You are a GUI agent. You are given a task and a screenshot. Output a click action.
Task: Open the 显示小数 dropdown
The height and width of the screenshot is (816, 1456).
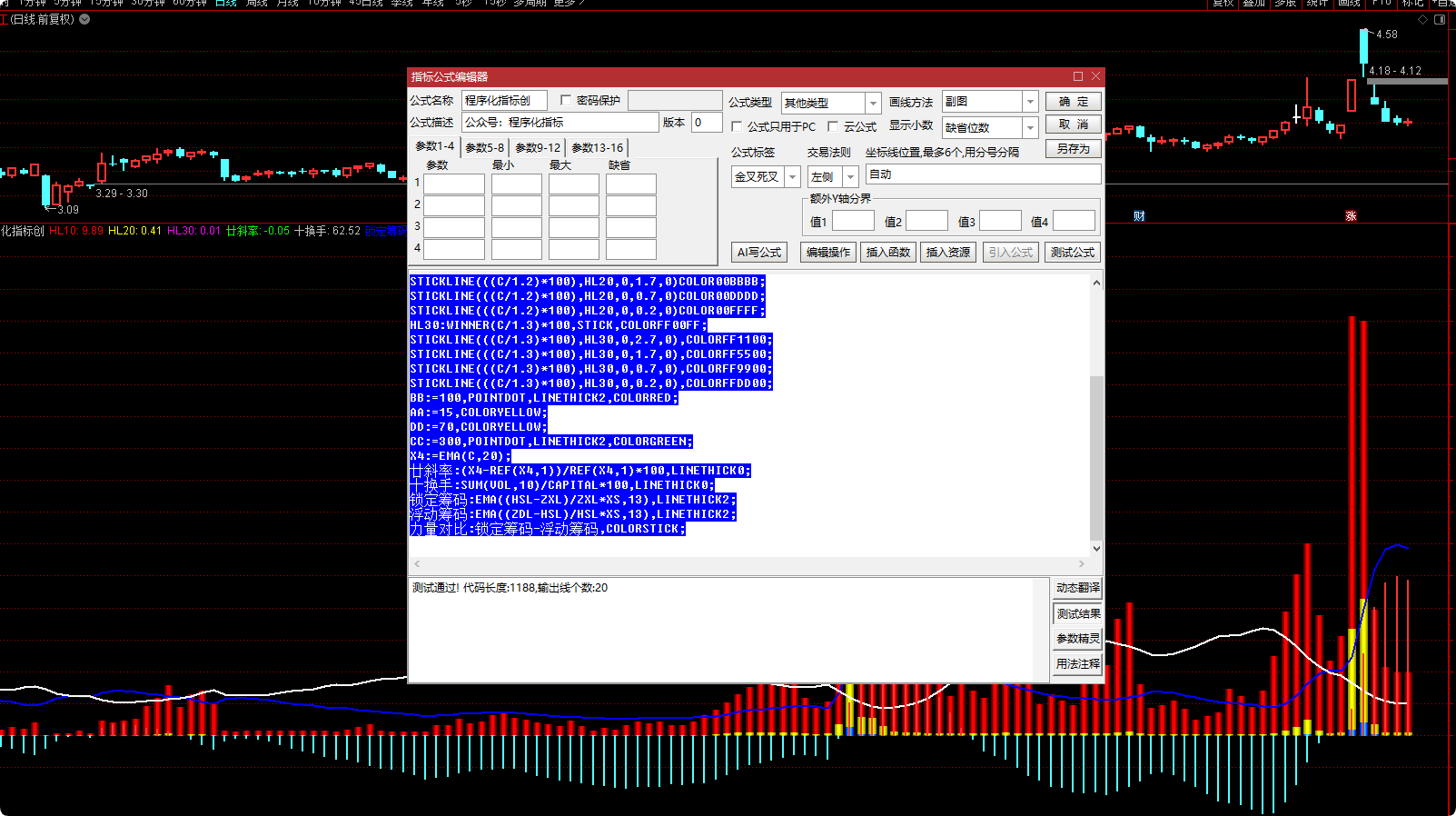point(1030,128)
